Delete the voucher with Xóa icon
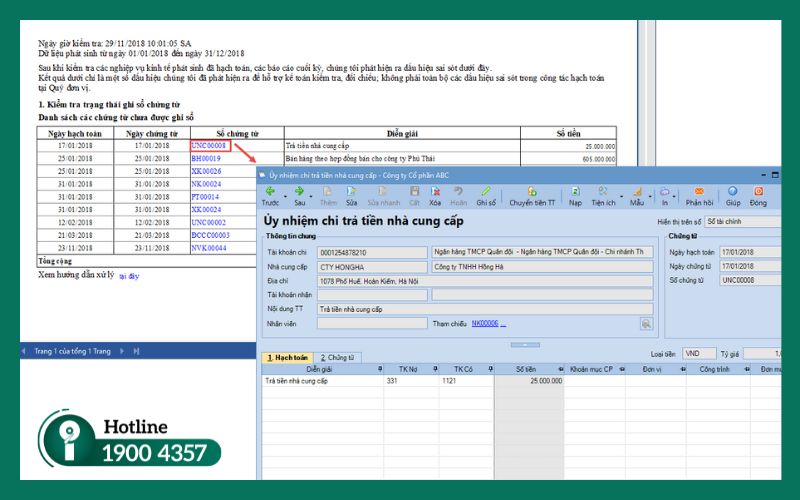Viewport: 800px width, 500px height. point(436,194)
